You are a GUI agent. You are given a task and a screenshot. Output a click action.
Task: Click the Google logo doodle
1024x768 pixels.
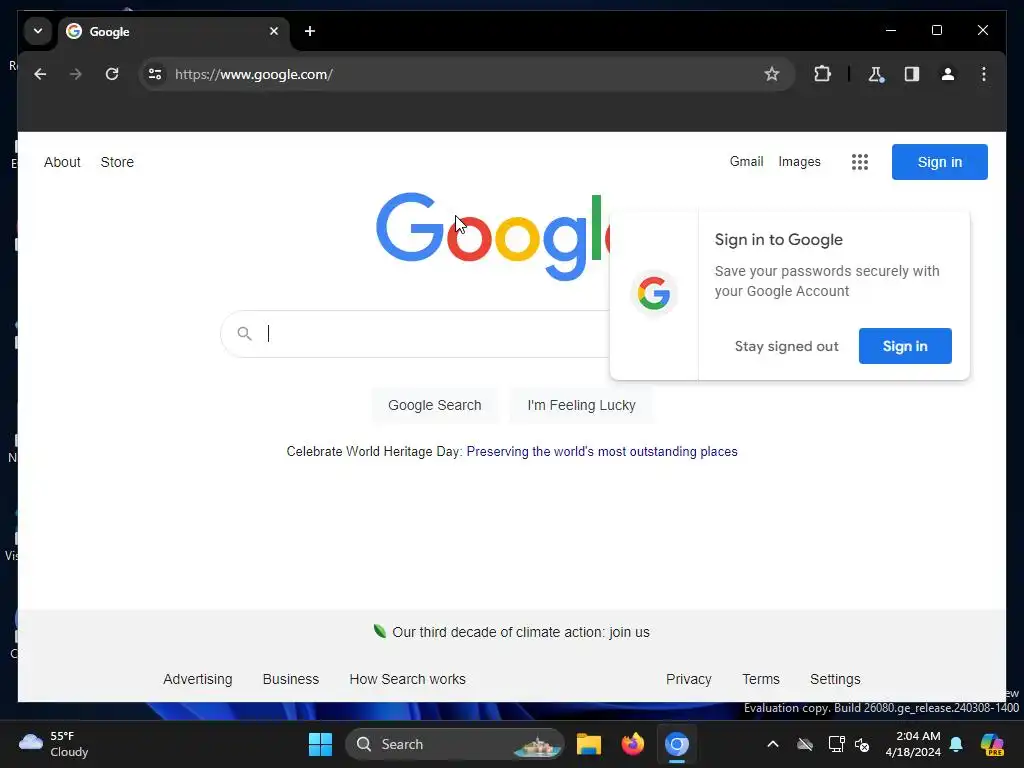coord(493,236)
